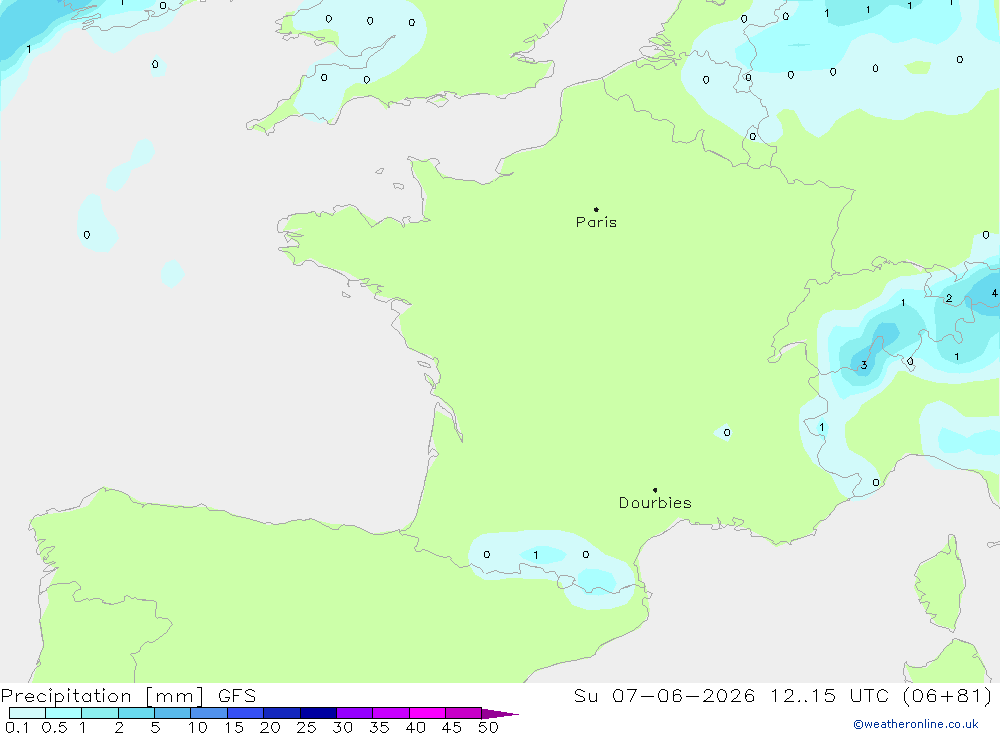Image resolution: width=1000 pixels, height=733 pixels.
Task: Click the legend arrow tip above 50
Action: [x=499, y=714]
